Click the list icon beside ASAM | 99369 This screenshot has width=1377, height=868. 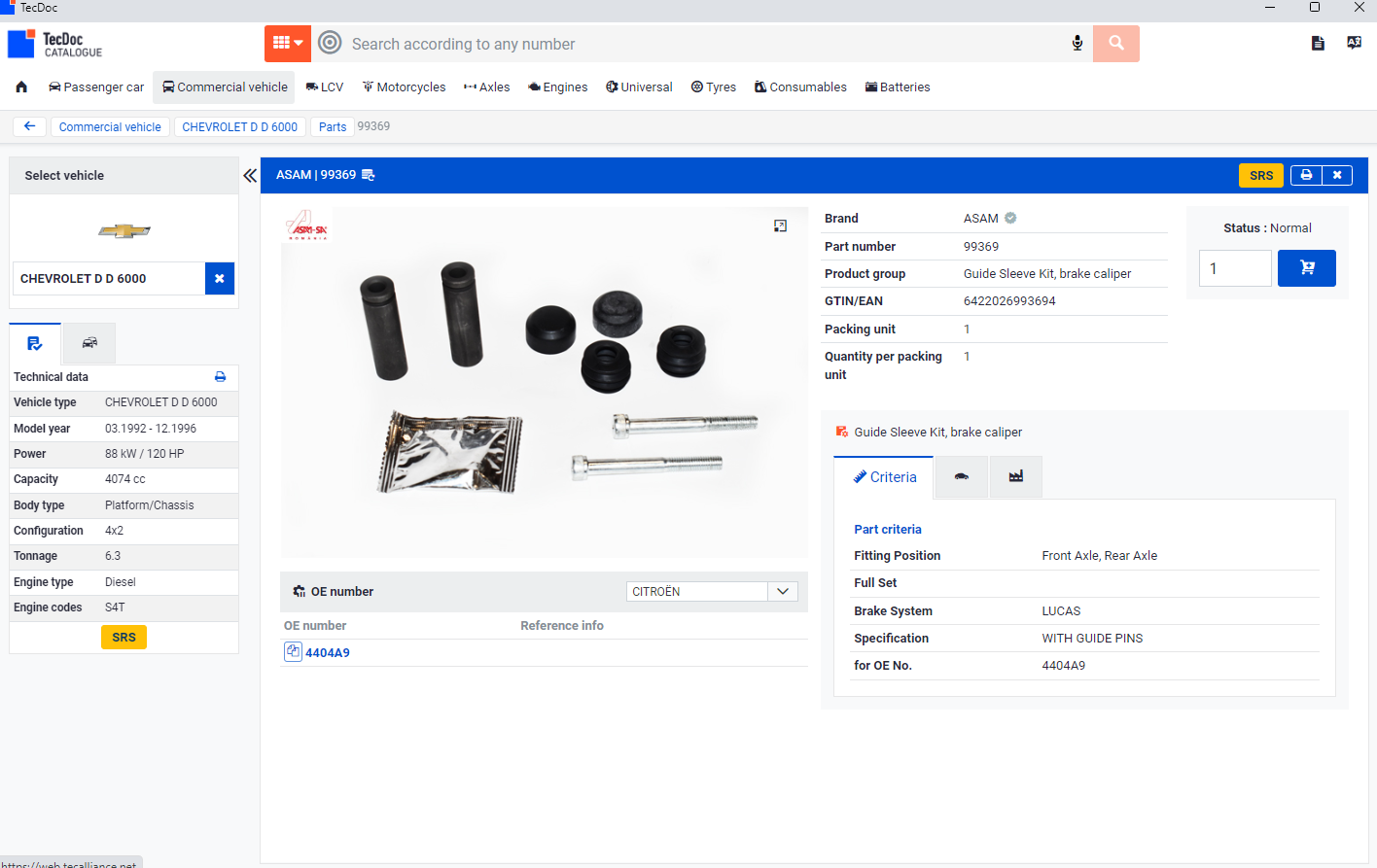[x=368, y=175]
